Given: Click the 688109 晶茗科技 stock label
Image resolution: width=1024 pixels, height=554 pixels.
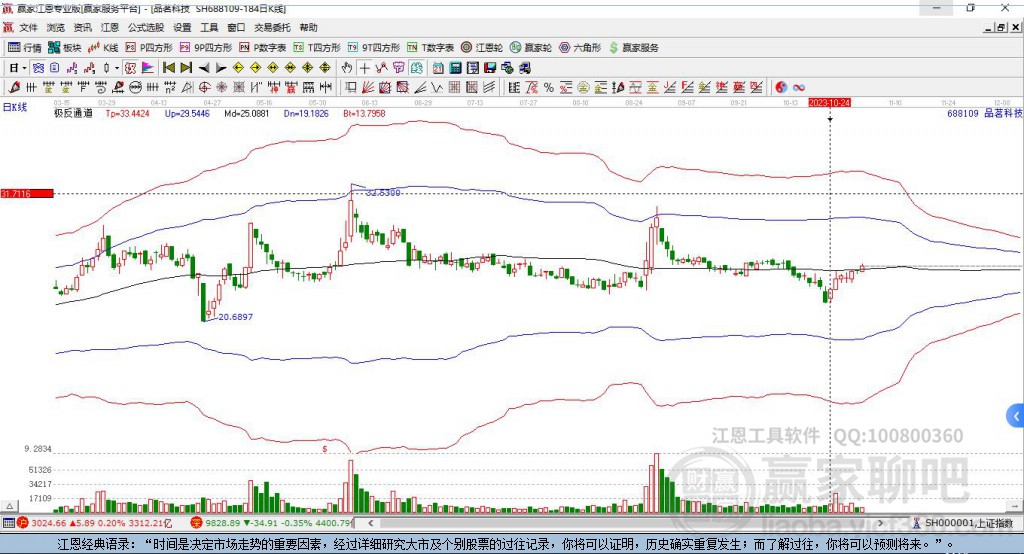Looking at the screenshot, I should point(985,114).
